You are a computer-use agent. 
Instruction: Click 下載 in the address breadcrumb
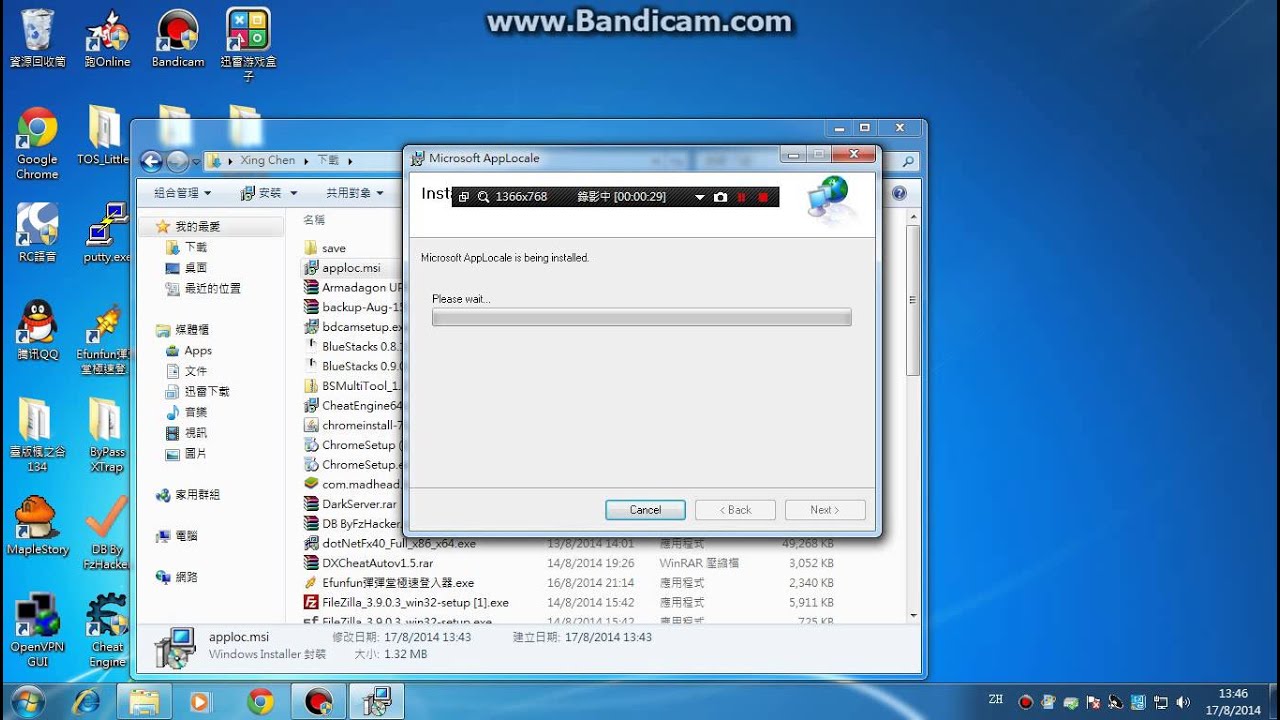pyautogui.click(x=328, y=160)
